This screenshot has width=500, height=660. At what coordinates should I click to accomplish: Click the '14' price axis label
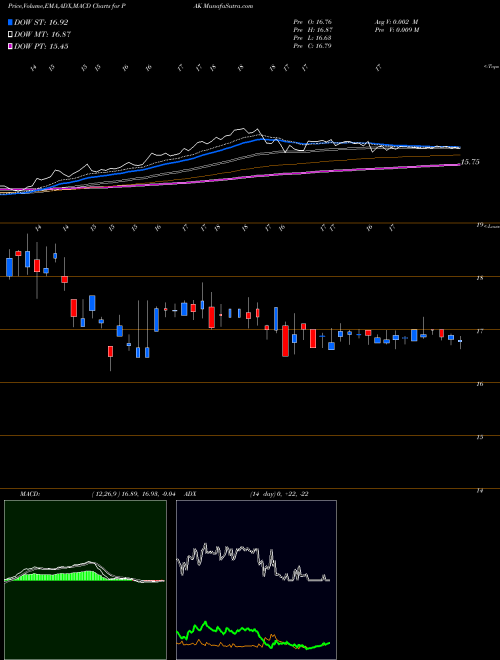tap(480, 490)
